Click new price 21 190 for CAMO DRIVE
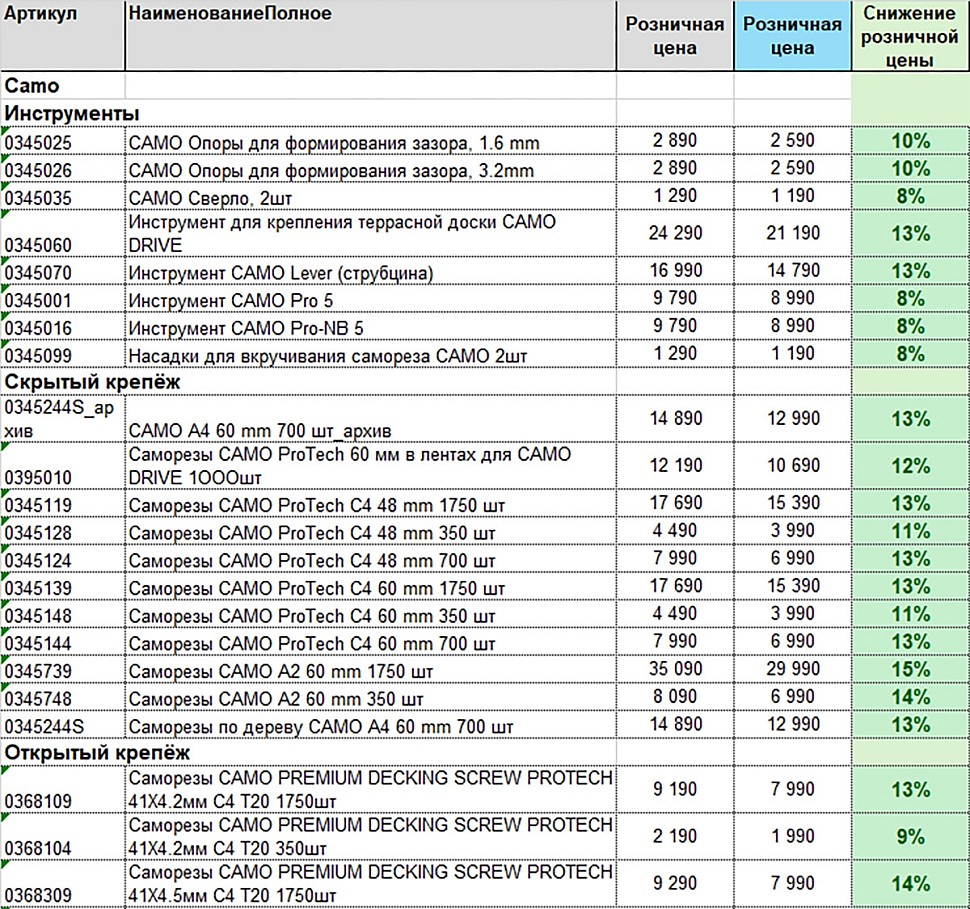Image resolution: width=970 pixels, height=909 pixels. pos(792,233)
